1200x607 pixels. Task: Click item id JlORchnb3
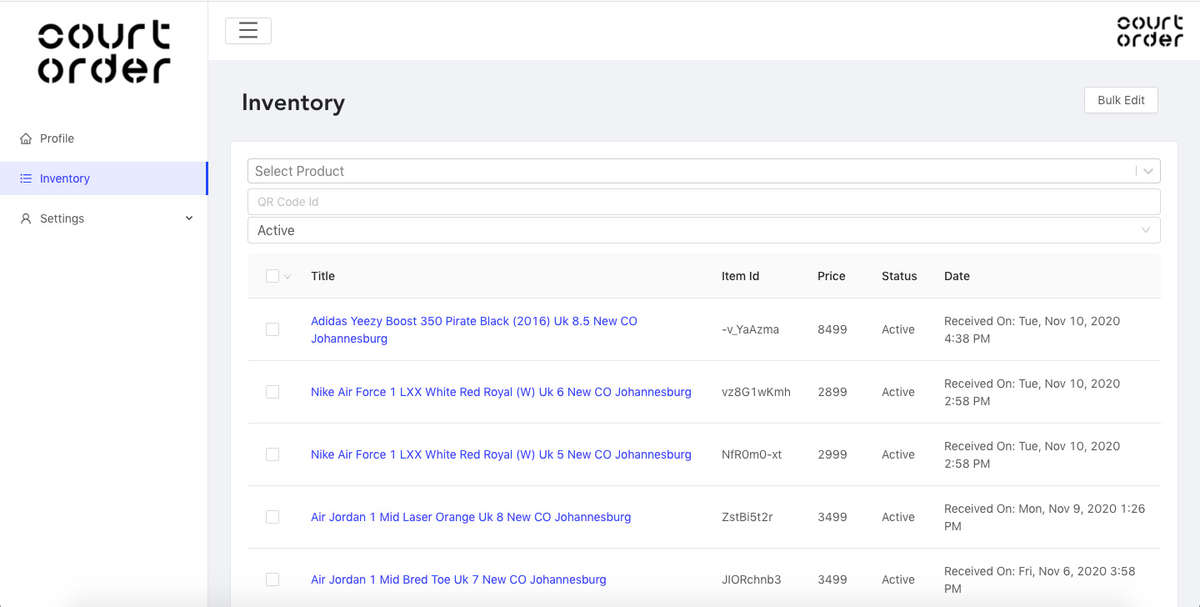pos(751,579)
